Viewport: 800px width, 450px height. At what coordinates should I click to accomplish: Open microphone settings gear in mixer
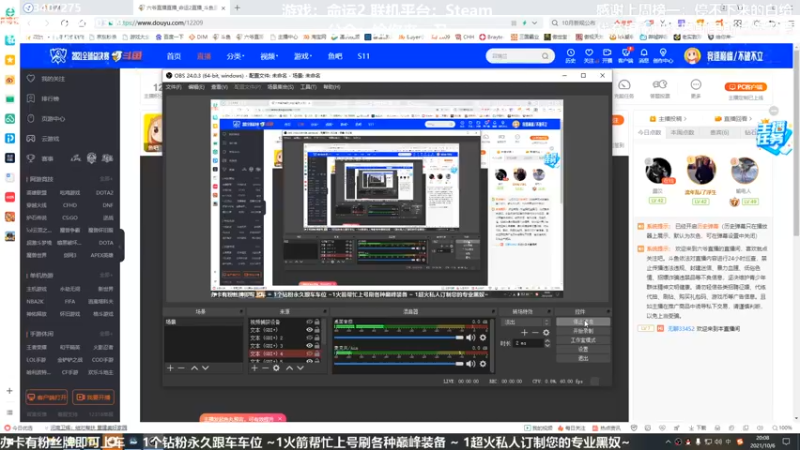[483, 364]
